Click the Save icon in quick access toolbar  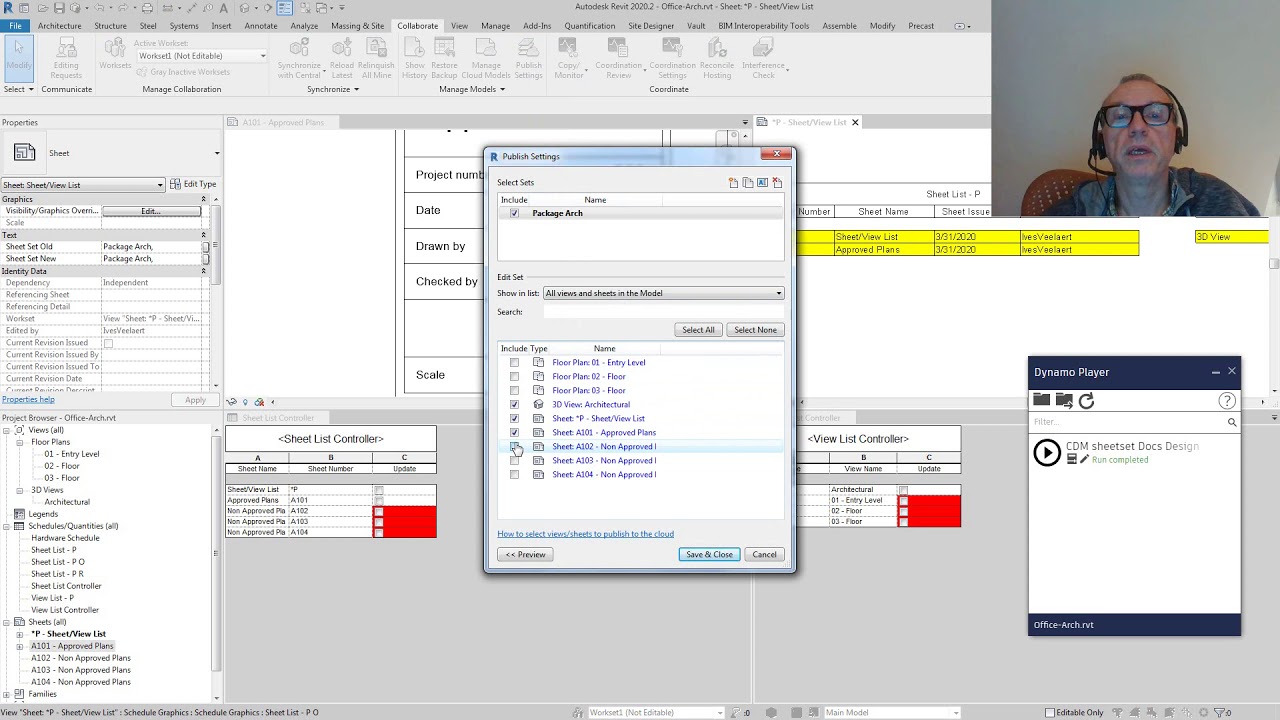(x=61, y=8)
